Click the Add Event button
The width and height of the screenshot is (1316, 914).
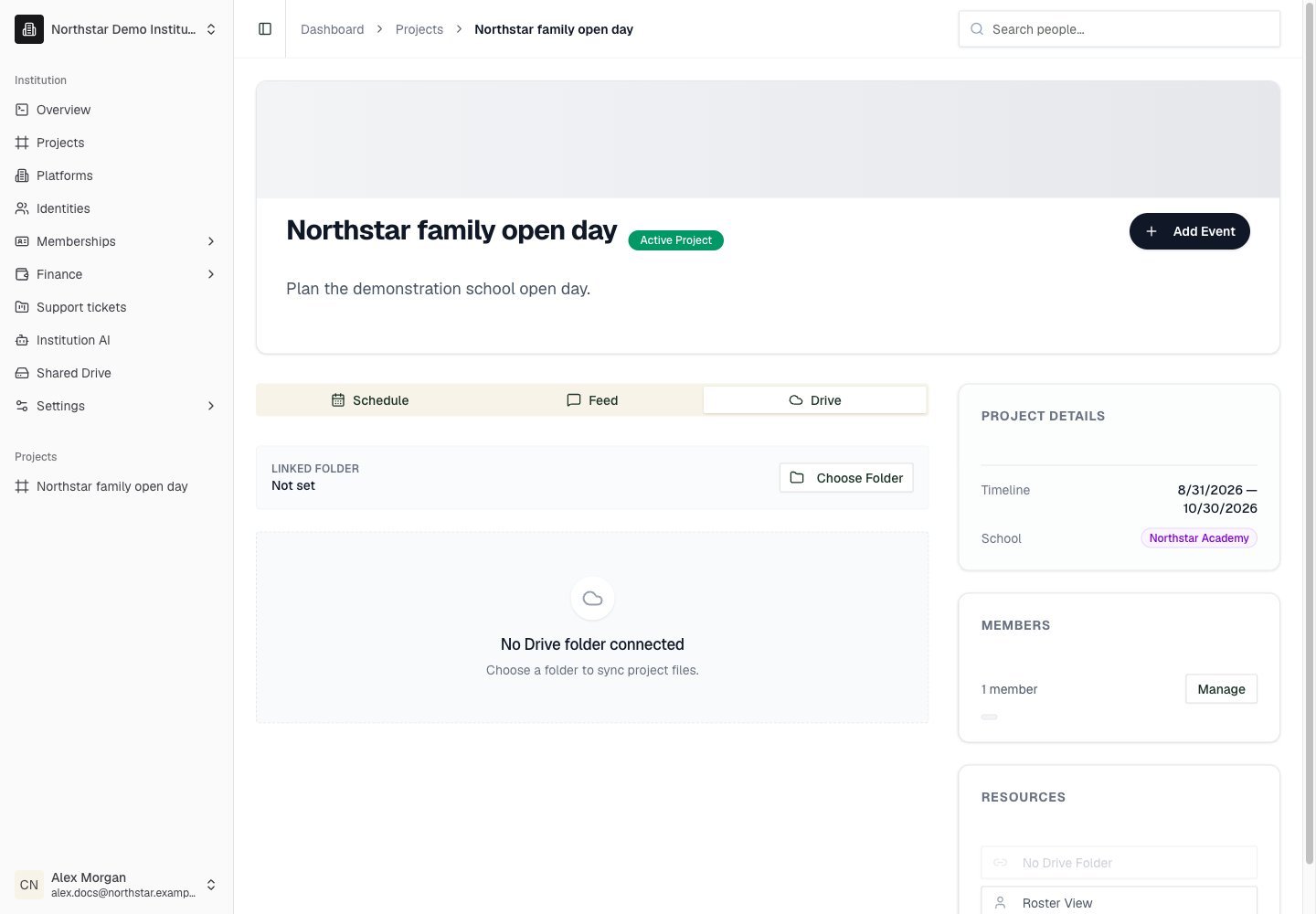click(x=1190, y=231)
